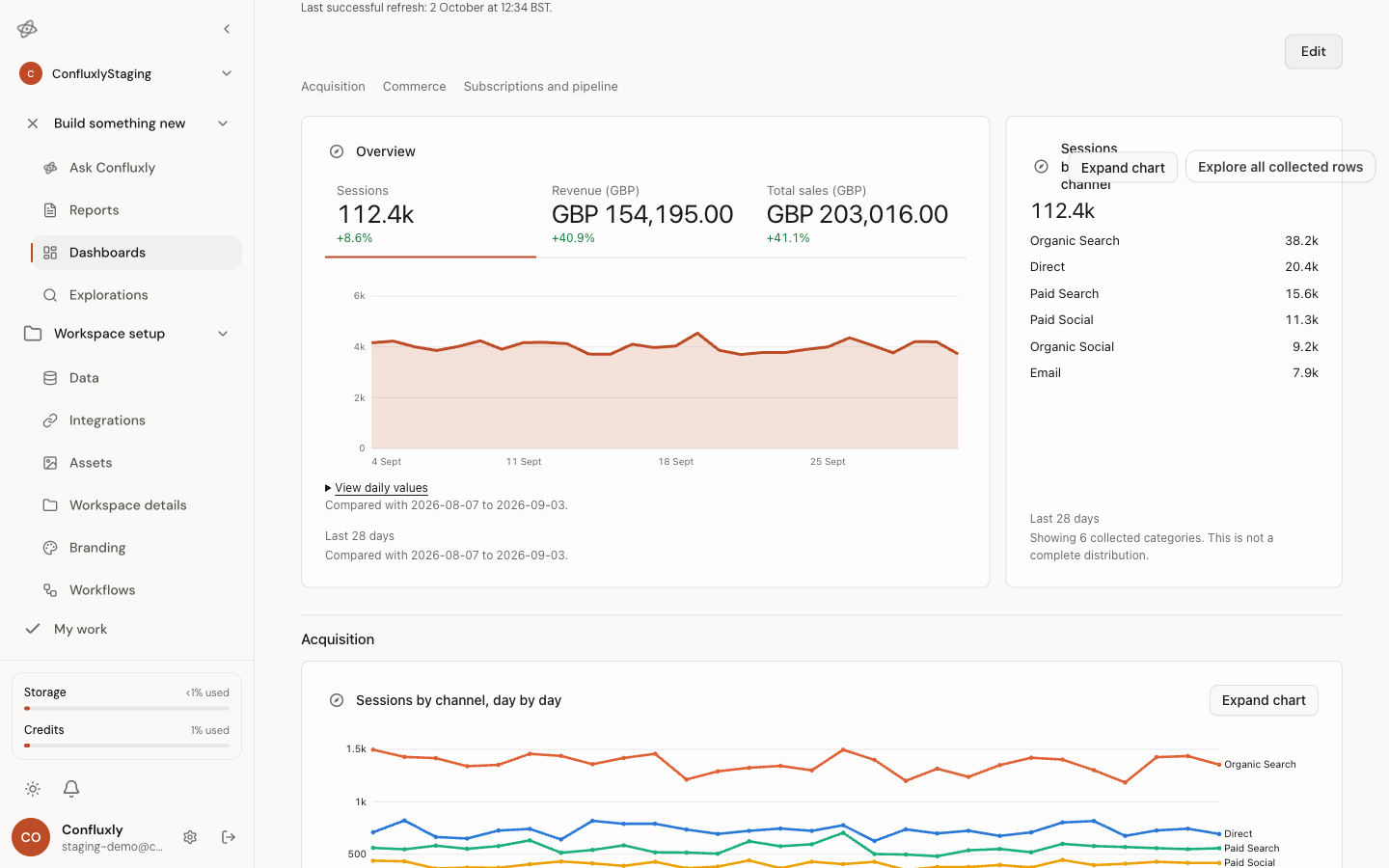Click the Storage usage bar
The image size is (1389, 868).
(x=126, y=709)
